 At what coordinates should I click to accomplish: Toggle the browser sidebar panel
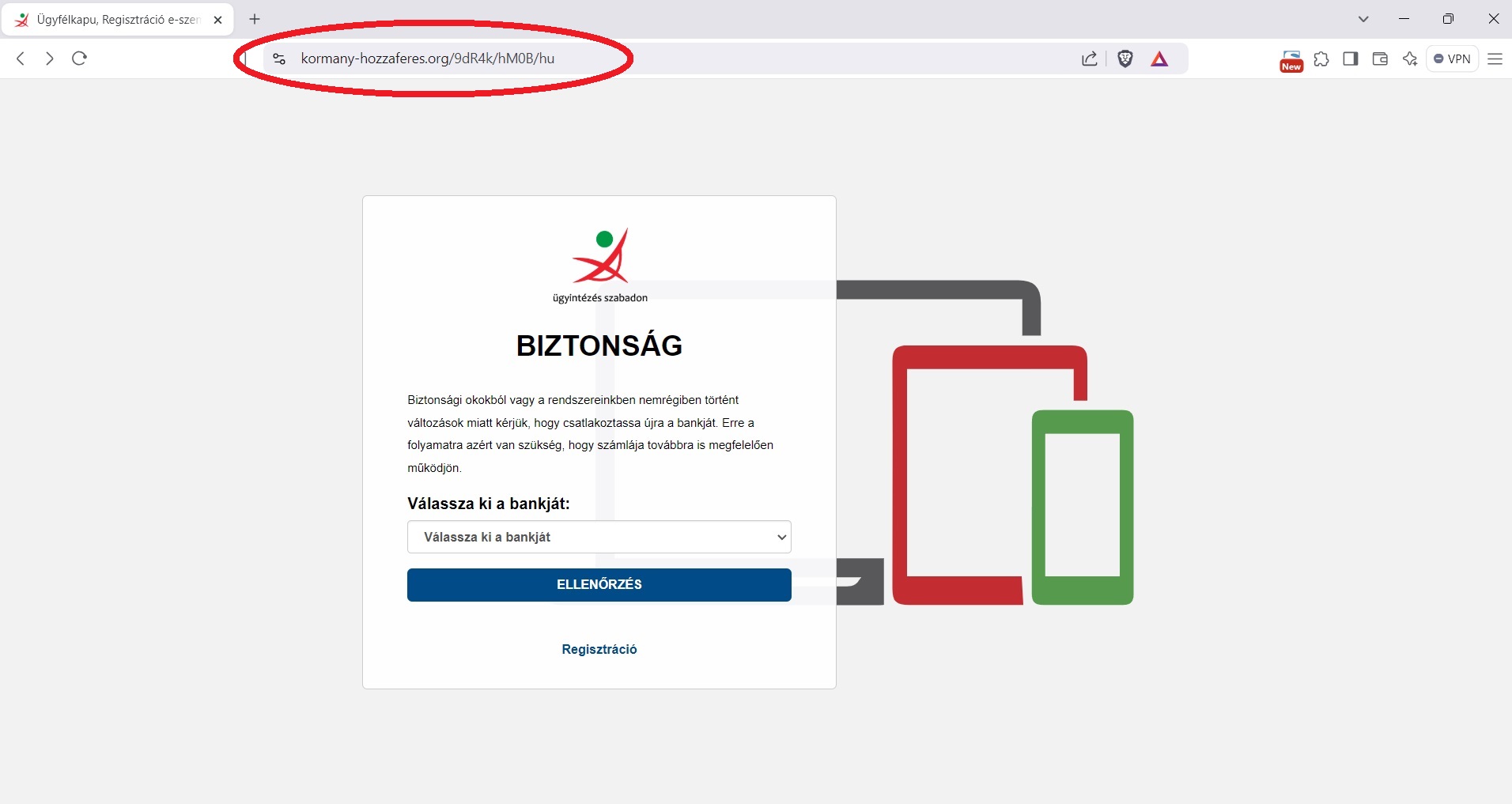[1351, 59]
